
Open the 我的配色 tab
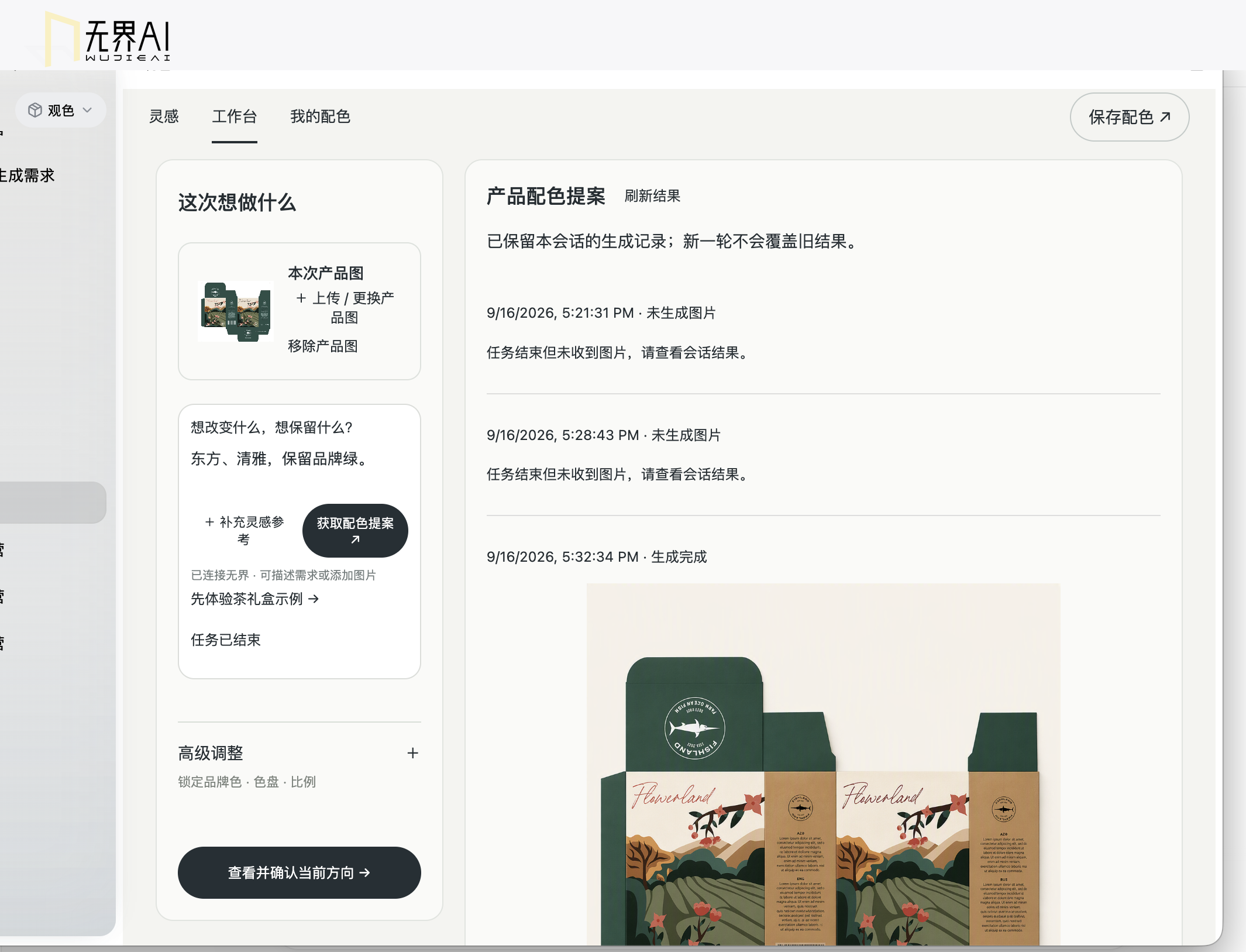[x=320, y=116]
